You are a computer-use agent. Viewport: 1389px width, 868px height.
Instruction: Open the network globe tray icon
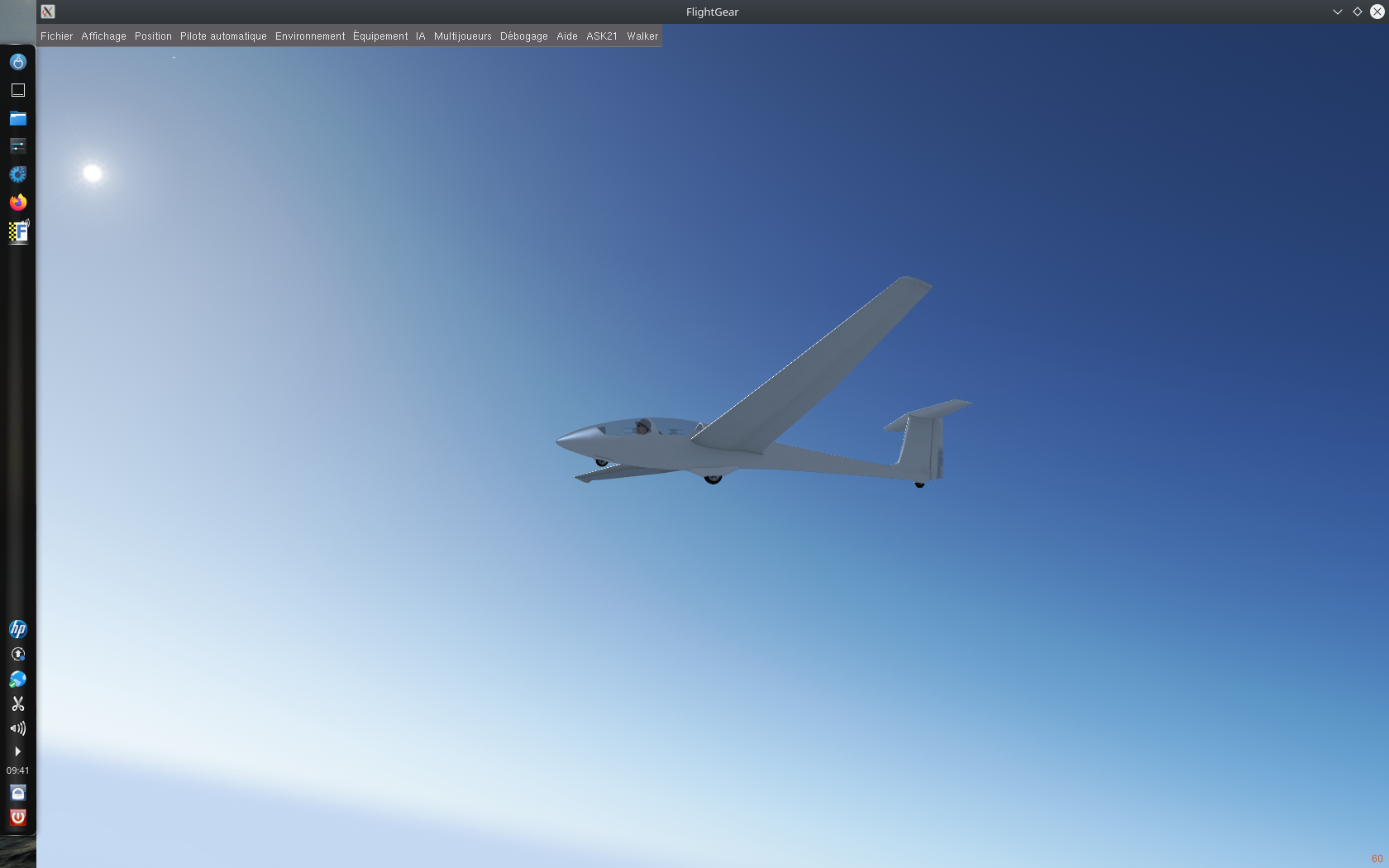click(x=18, y=679)
